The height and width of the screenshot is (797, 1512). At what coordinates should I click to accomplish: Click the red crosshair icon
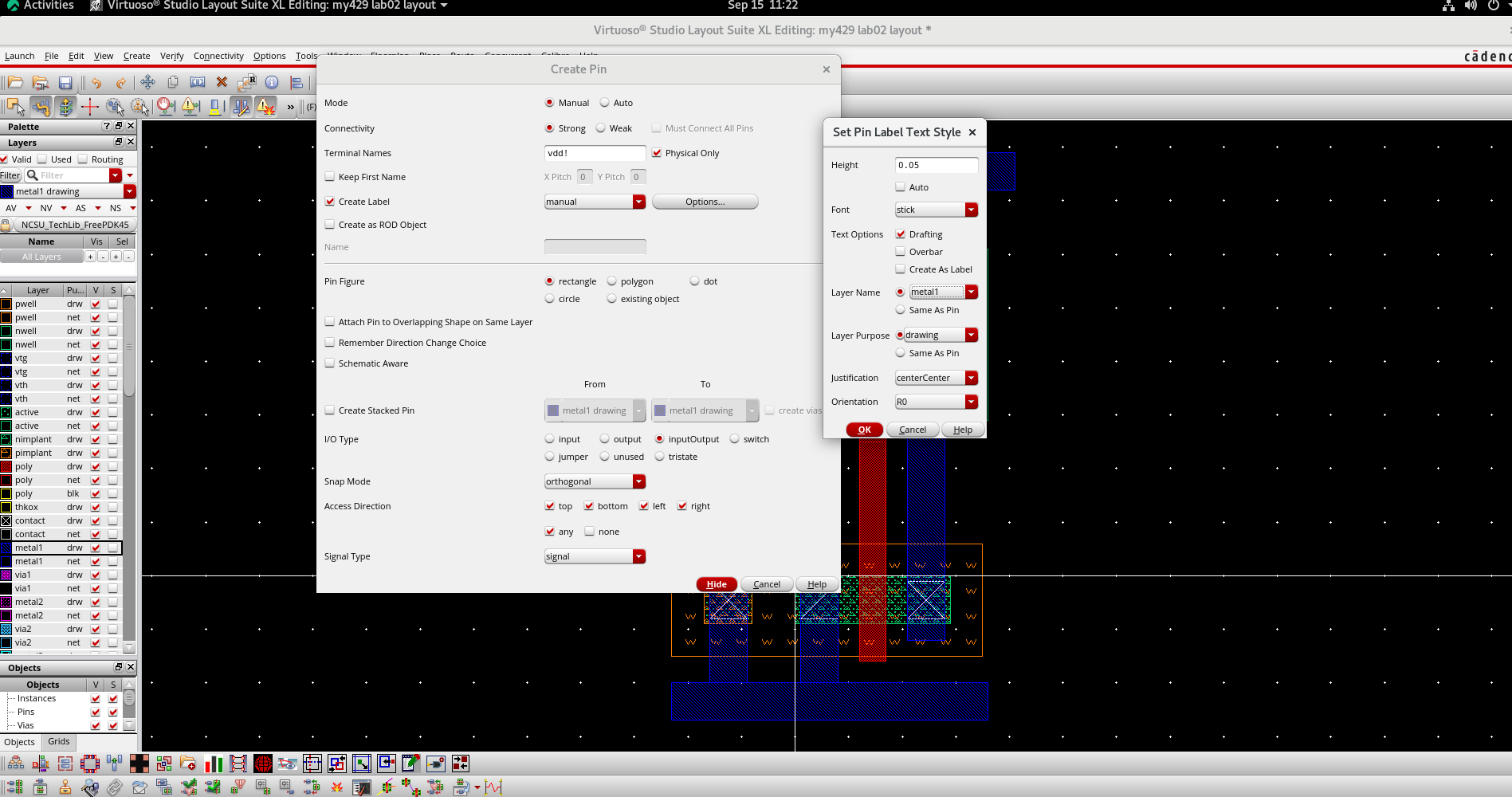click(x=90, y=107)
